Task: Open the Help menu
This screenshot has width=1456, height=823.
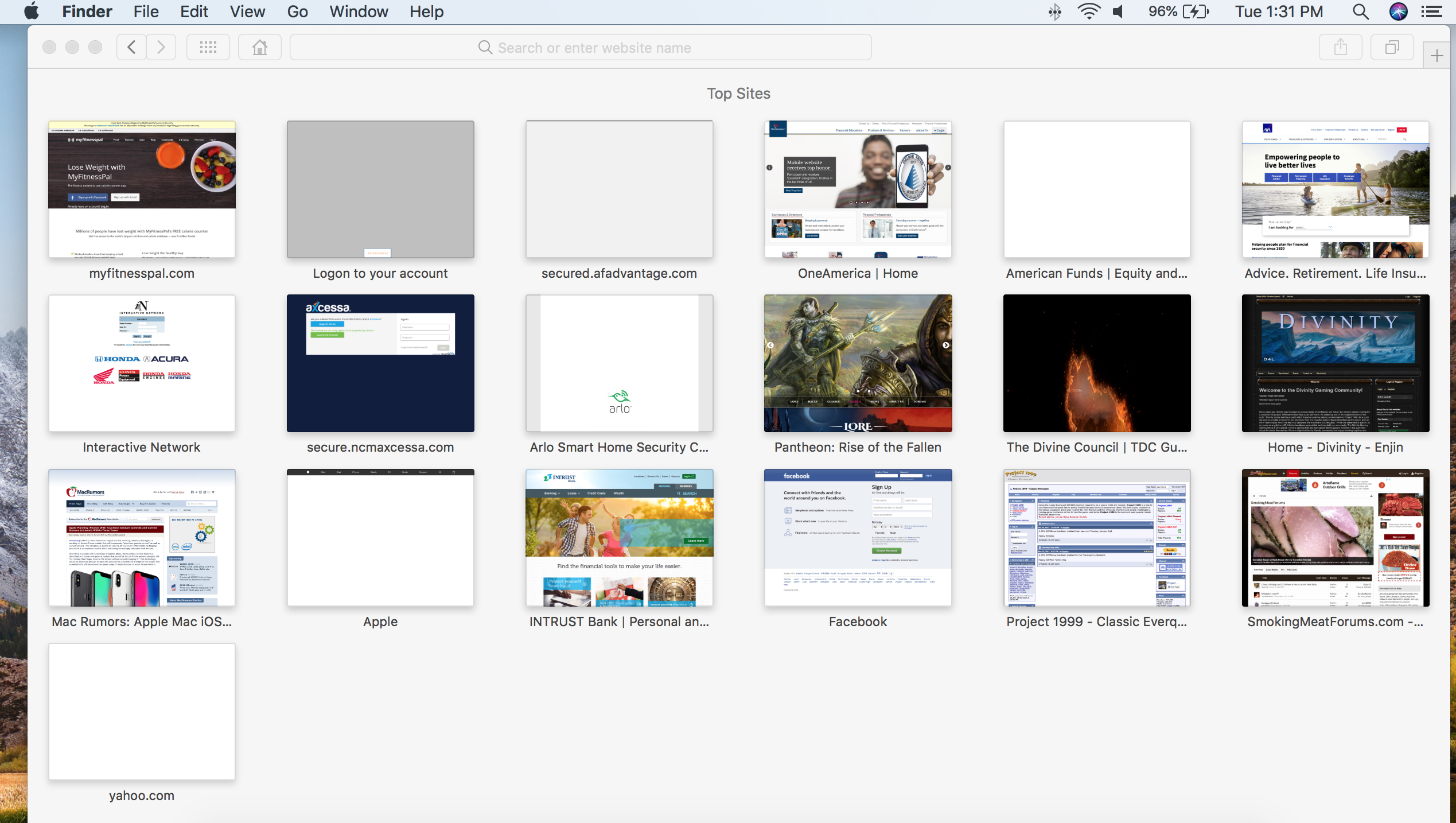Action: coord(426,11)
